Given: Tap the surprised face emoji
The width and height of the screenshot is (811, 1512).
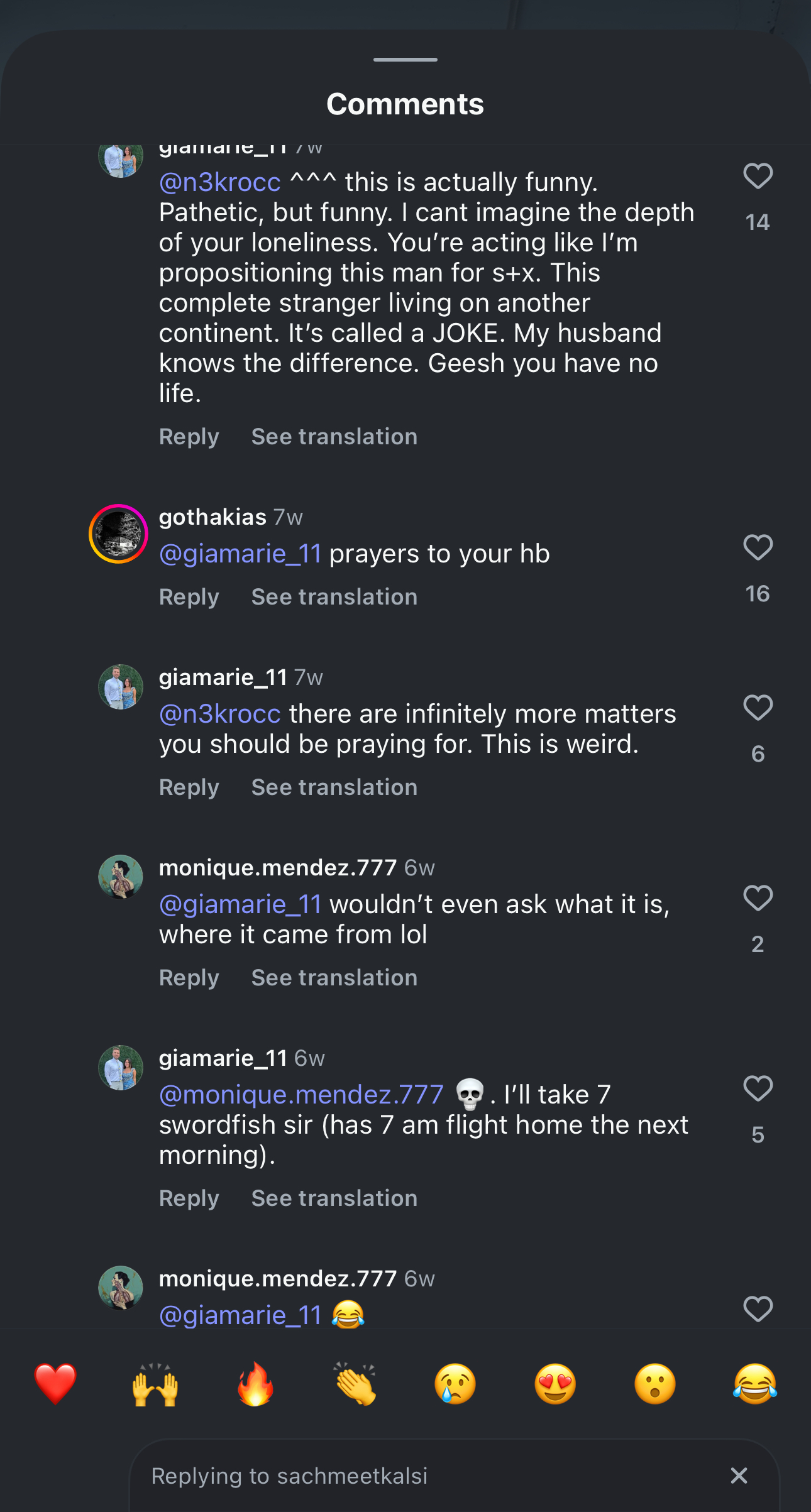Looking at the screenshot, I should click(655, 1383).
